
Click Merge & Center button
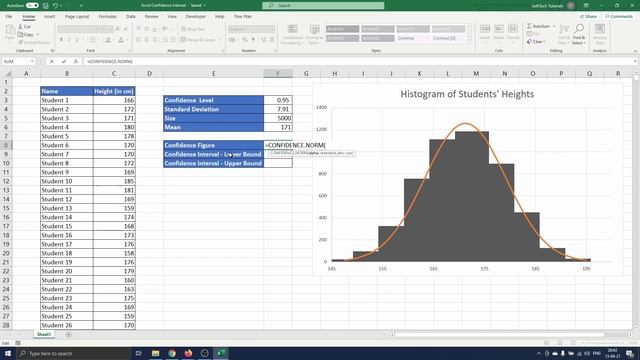tap(198, 40)
